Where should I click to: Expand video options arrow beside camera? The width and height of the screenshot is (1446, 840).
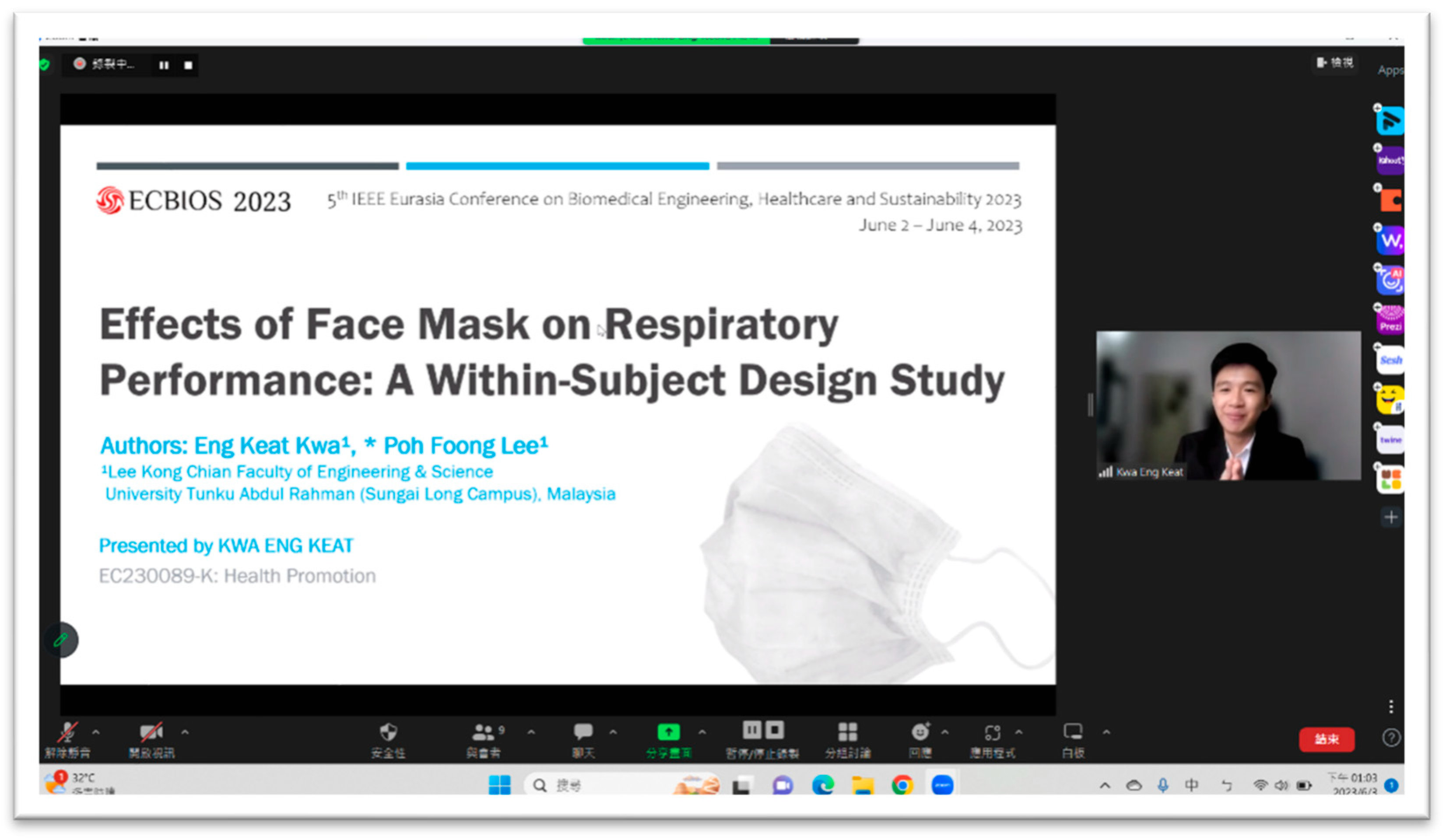[185, 733]
